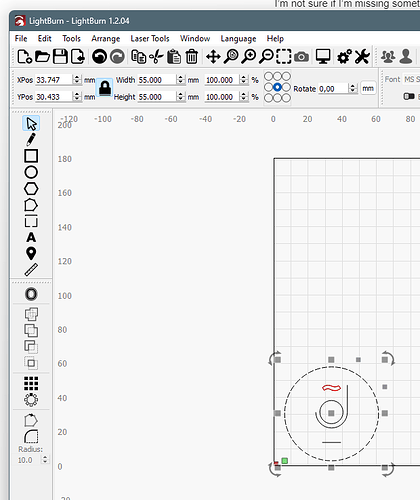Open the Grid Array tool
The width and height of the screenshot is (420, 500).
(x=31, y=383)
